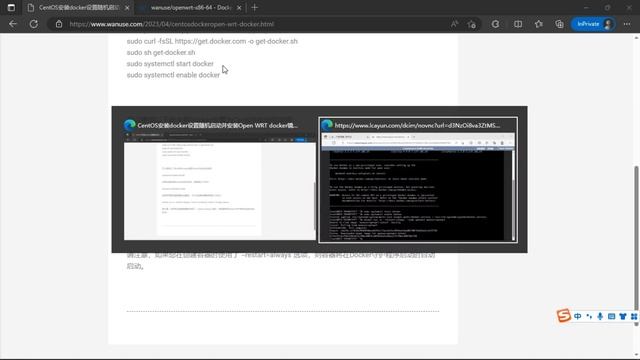The image size is (640, 360).
Task: Toggle Chinese input mode on IME bar
Action: click(x=578, y=316)
